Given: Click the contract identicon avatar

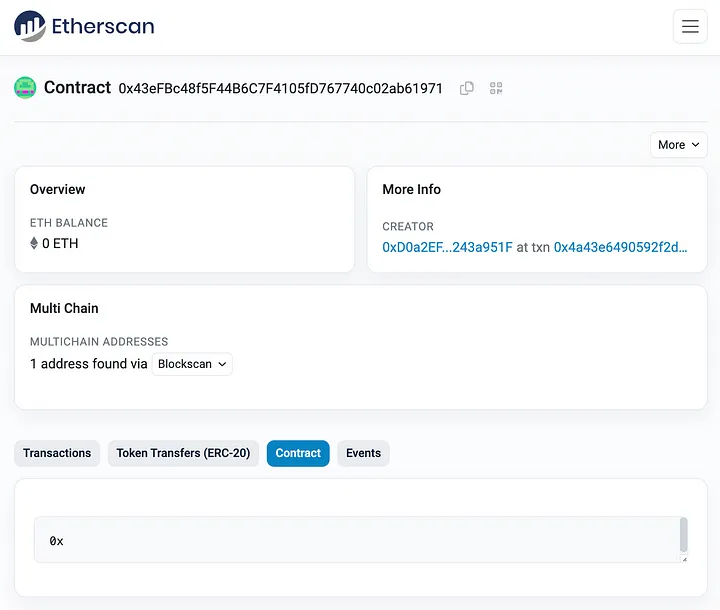Looking at the screenshot, I should click(x=25, y=88).
